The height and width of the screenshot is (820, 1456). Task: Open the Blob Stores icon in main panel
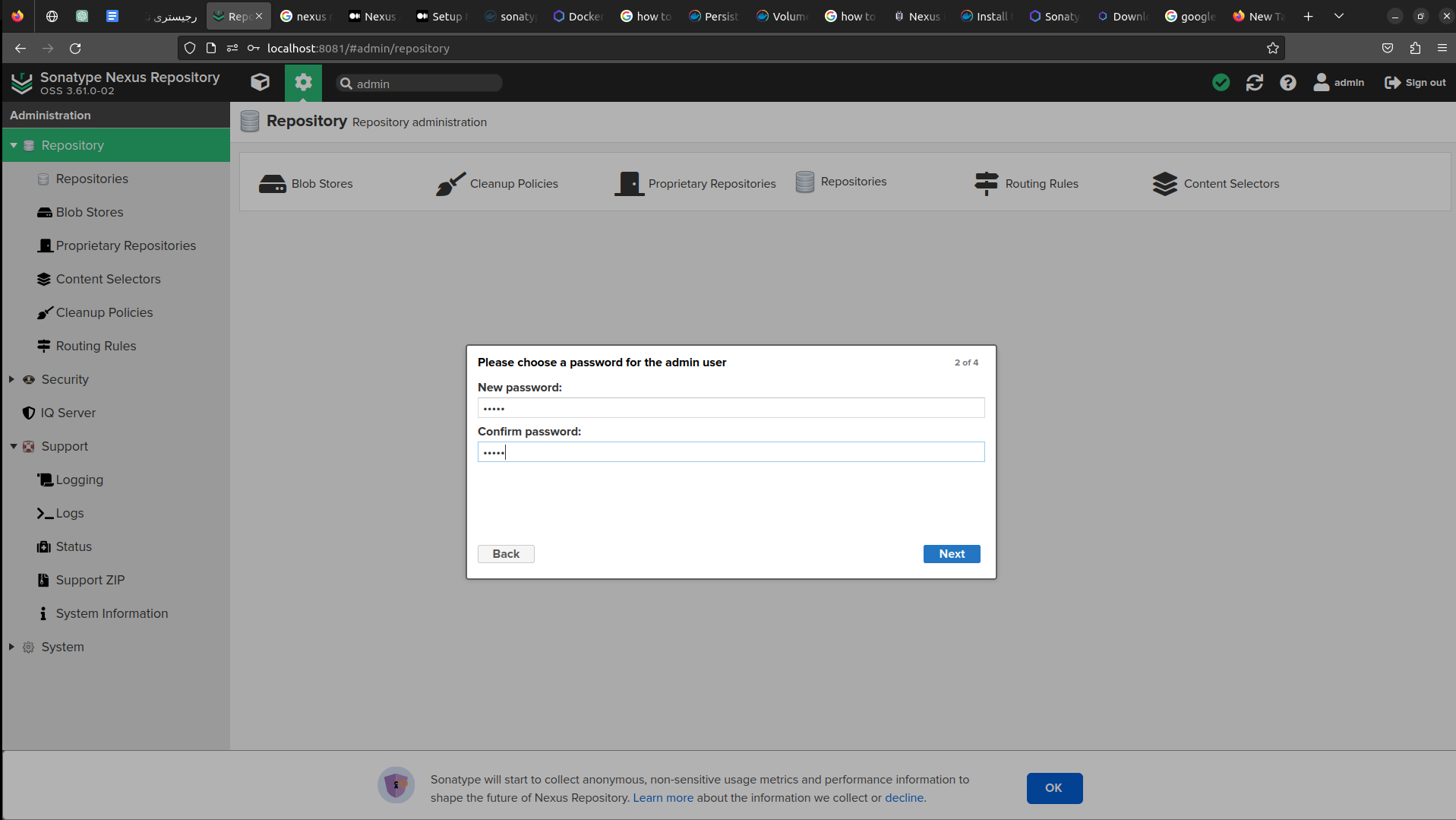pos(272,184)
